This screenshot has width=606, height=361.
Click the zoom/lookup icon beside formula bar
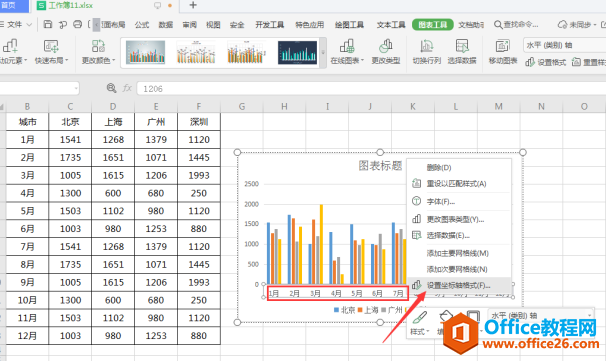(111, 88)
